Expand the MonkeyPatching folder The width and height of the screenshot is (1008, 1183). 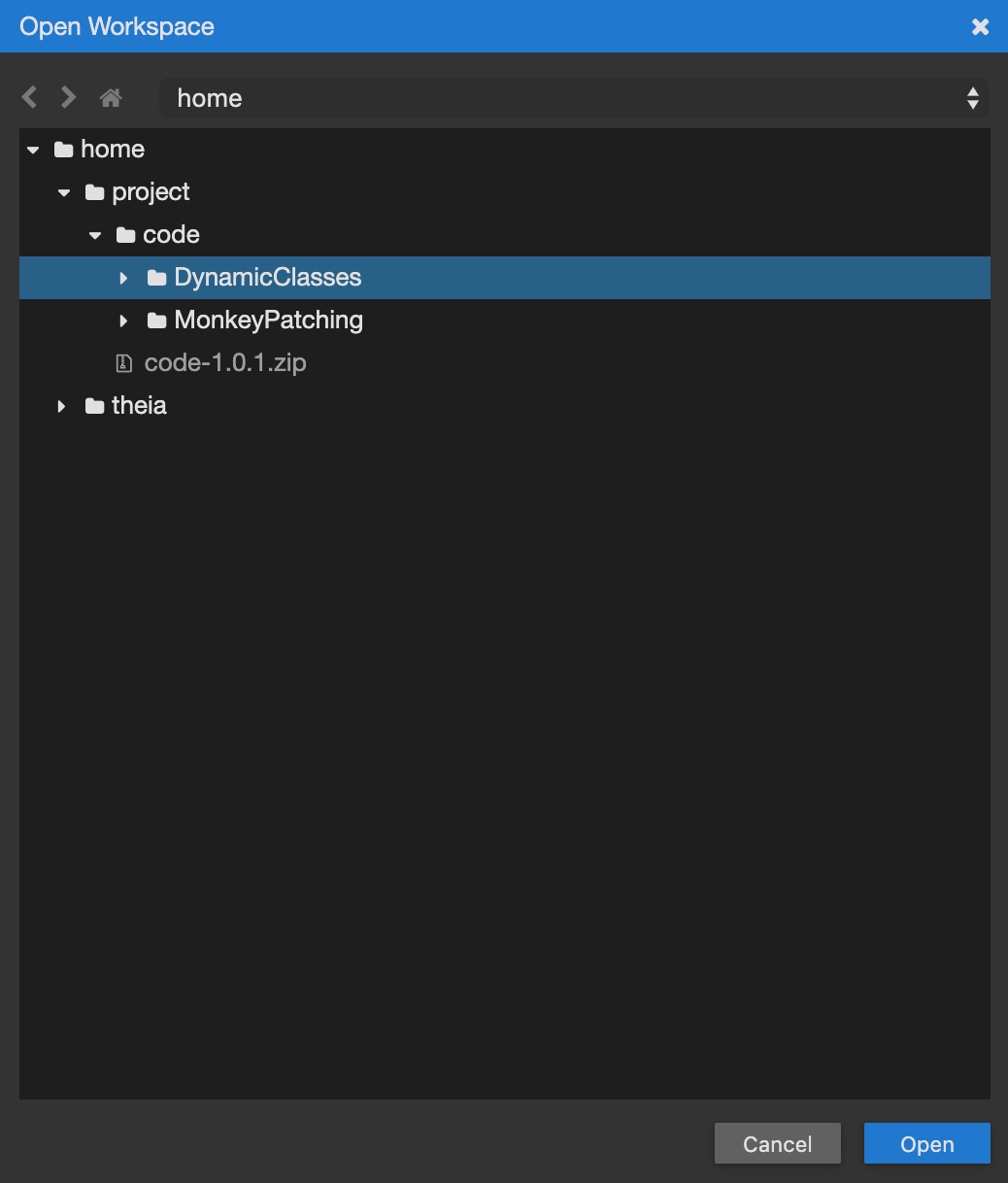click(x=123, y=321)
